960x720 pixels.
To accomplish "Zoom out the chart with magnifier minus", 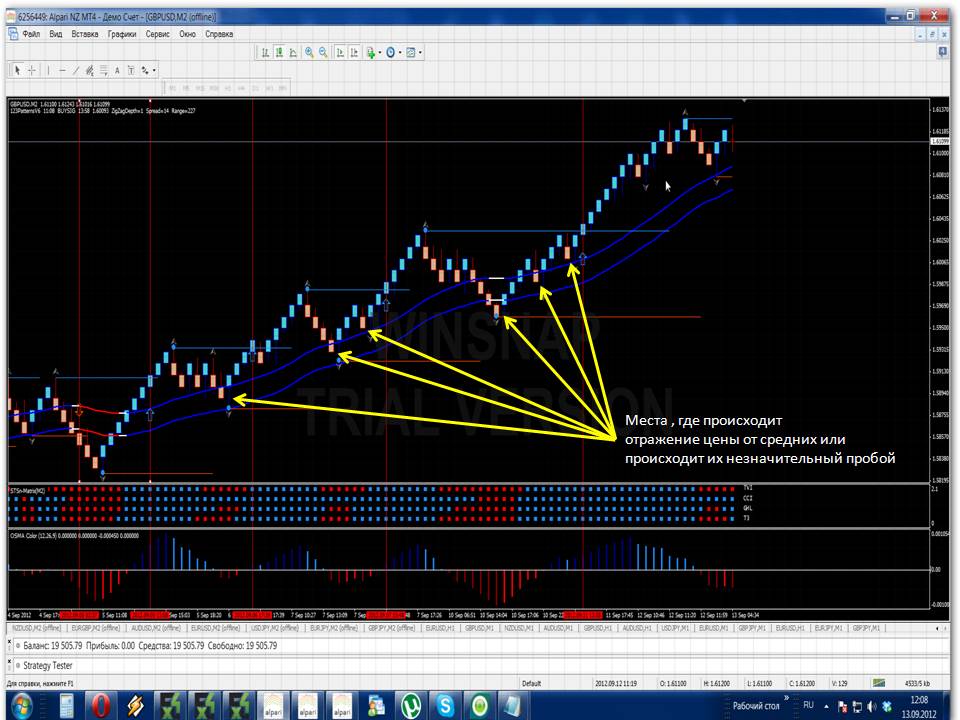I will coord(323,53).
